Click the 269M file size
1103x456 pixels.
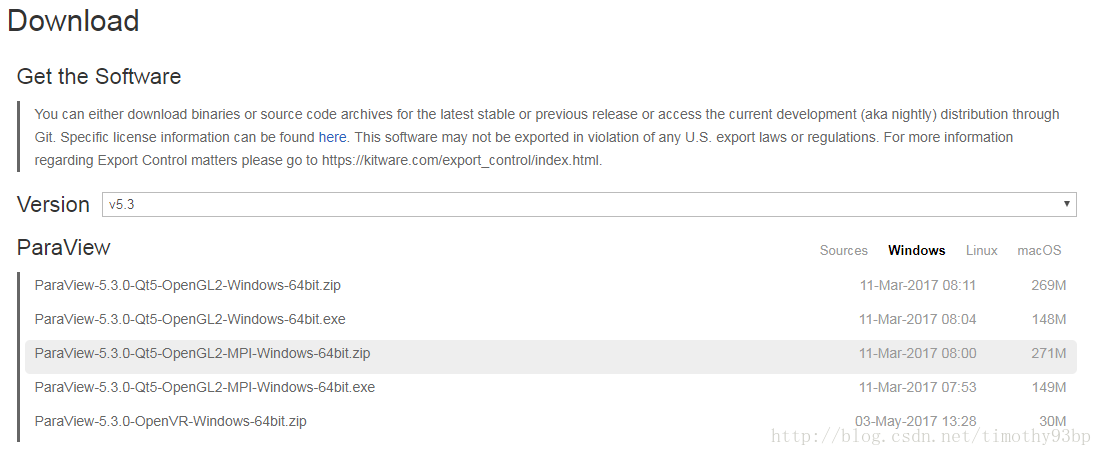(1048, 285)
